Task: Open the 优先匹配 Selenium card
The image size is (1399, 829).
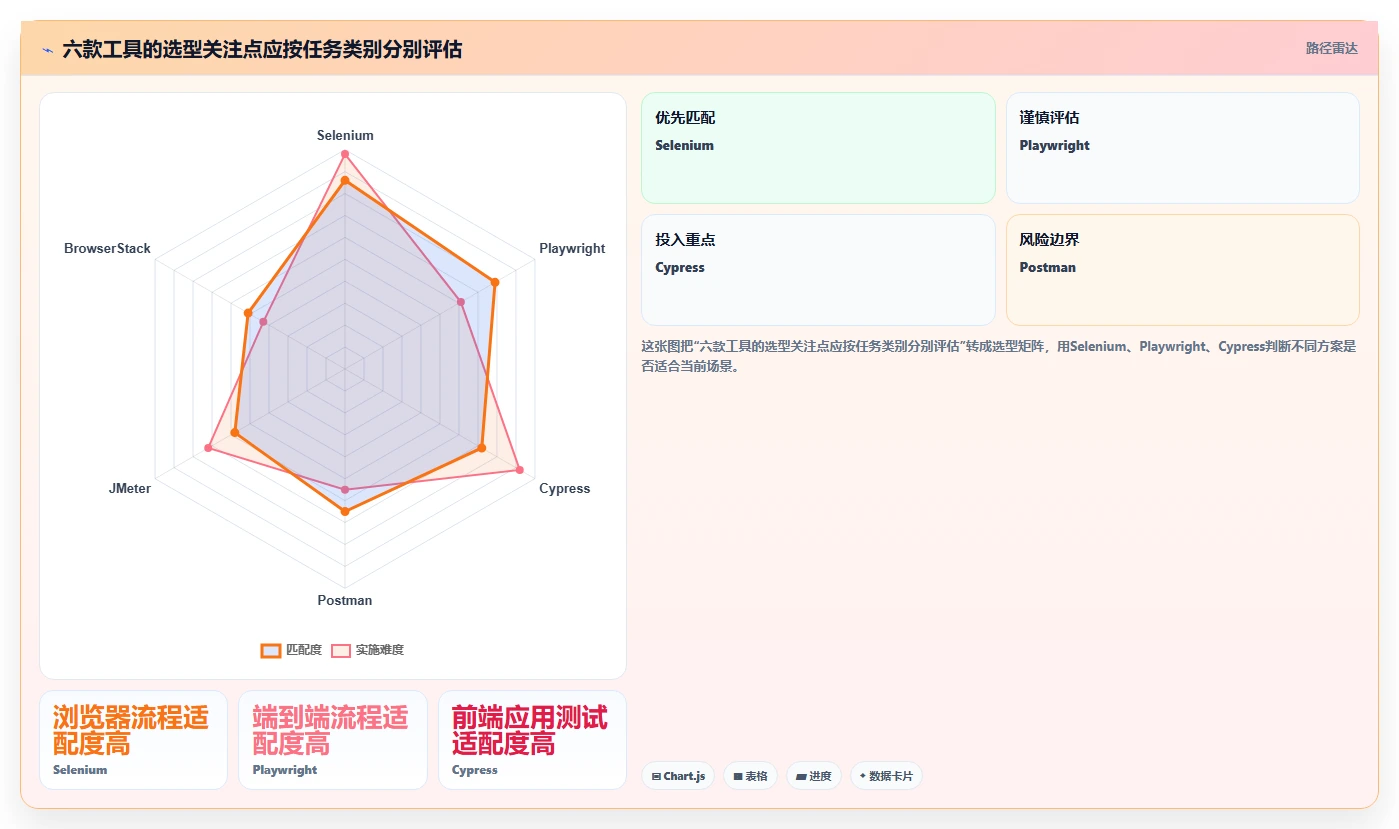Action: click(818, 148)
